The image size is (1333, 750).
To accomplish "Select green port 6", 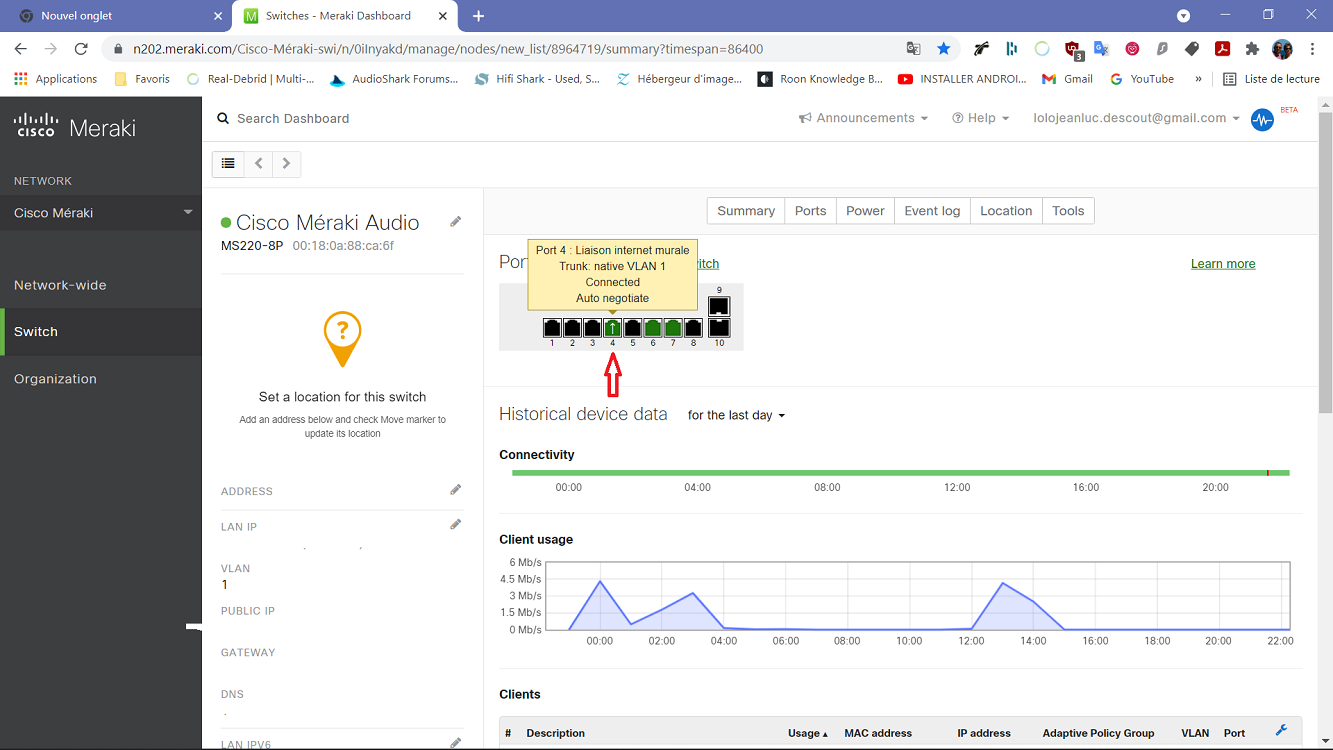I will pos(653,328).
